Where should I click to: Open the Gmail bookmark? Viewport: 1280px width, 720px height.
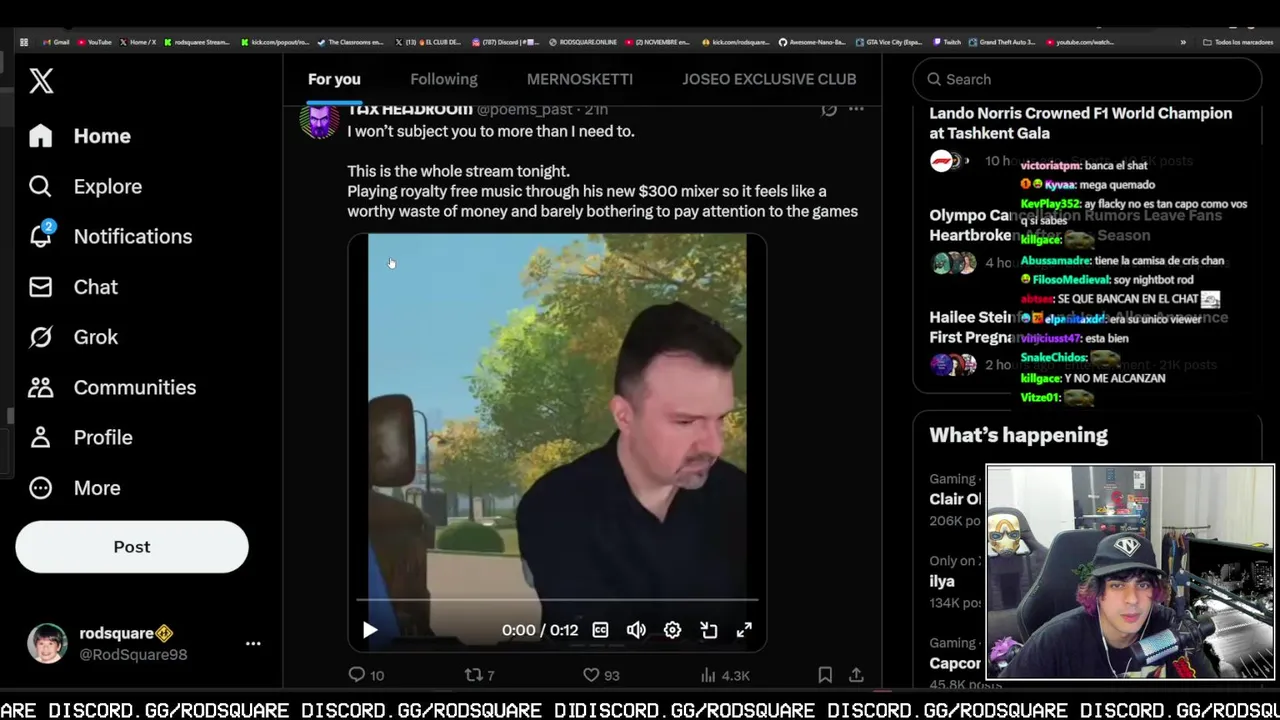[x=56, y=42]
